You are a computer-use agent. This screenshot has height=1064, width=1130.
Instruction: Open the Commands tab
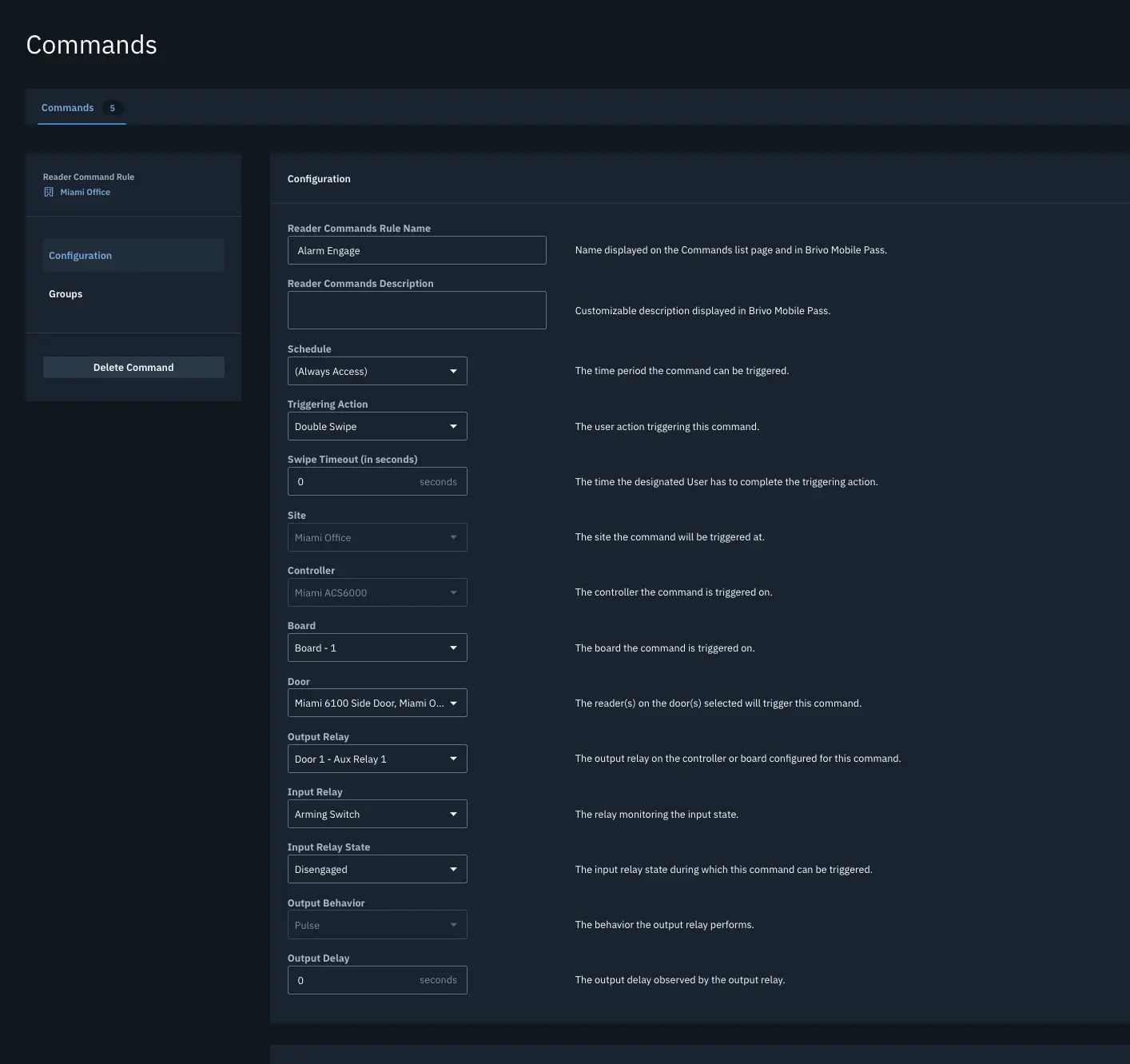82,108
